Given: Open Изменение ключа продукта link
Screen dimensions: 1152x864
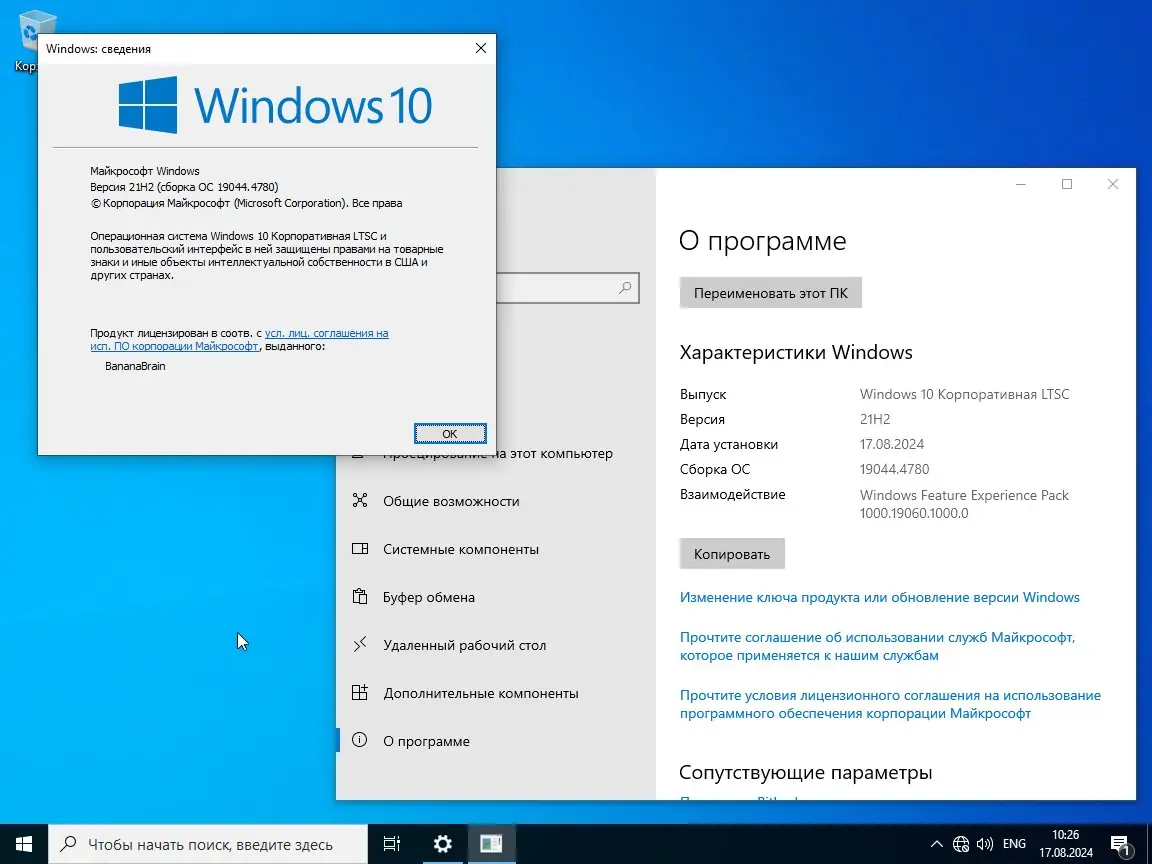Looking at the screenshot, I should click(879, 597).
